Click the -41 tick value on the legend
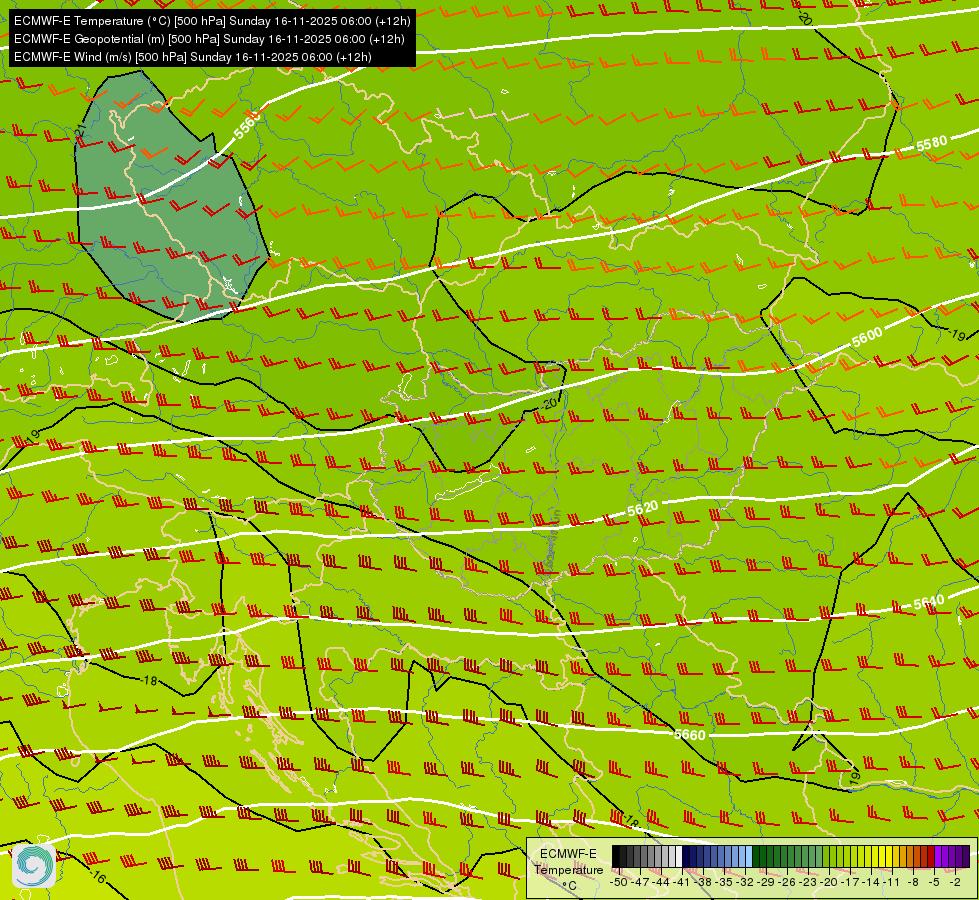 (x=682, y=882)
